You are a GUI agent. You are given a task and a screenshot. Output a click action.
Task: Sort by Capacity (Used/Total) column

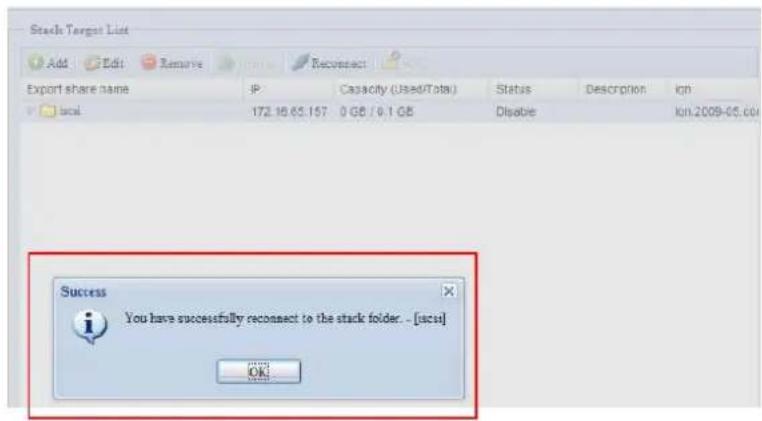click(x=398, y=89)
